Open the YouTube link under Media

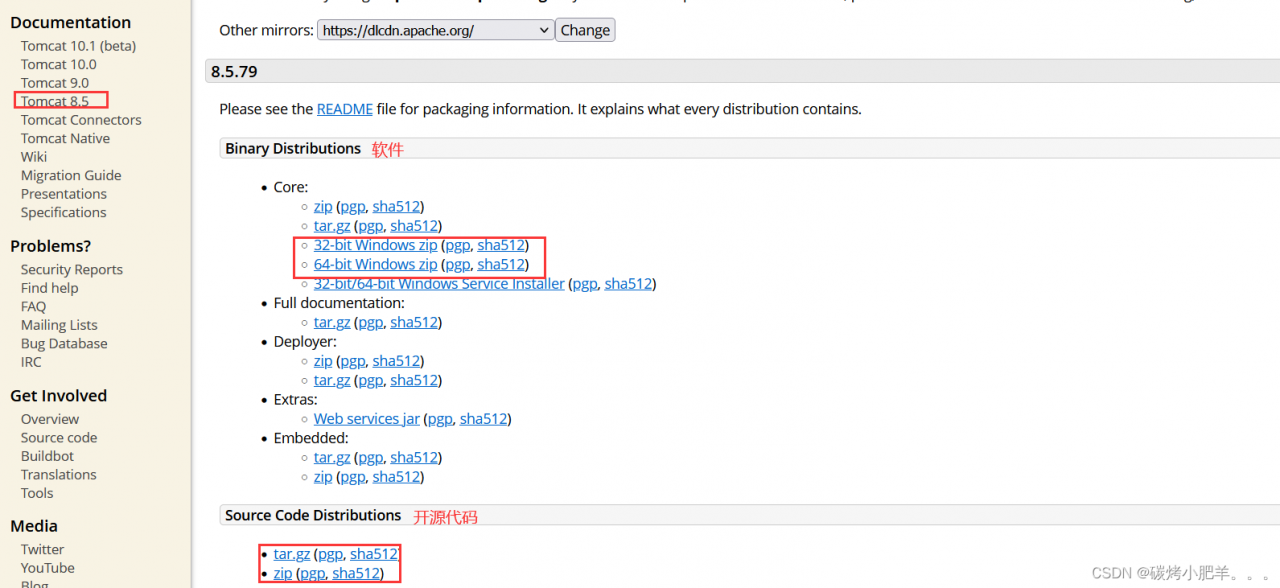tap(48, 568)
